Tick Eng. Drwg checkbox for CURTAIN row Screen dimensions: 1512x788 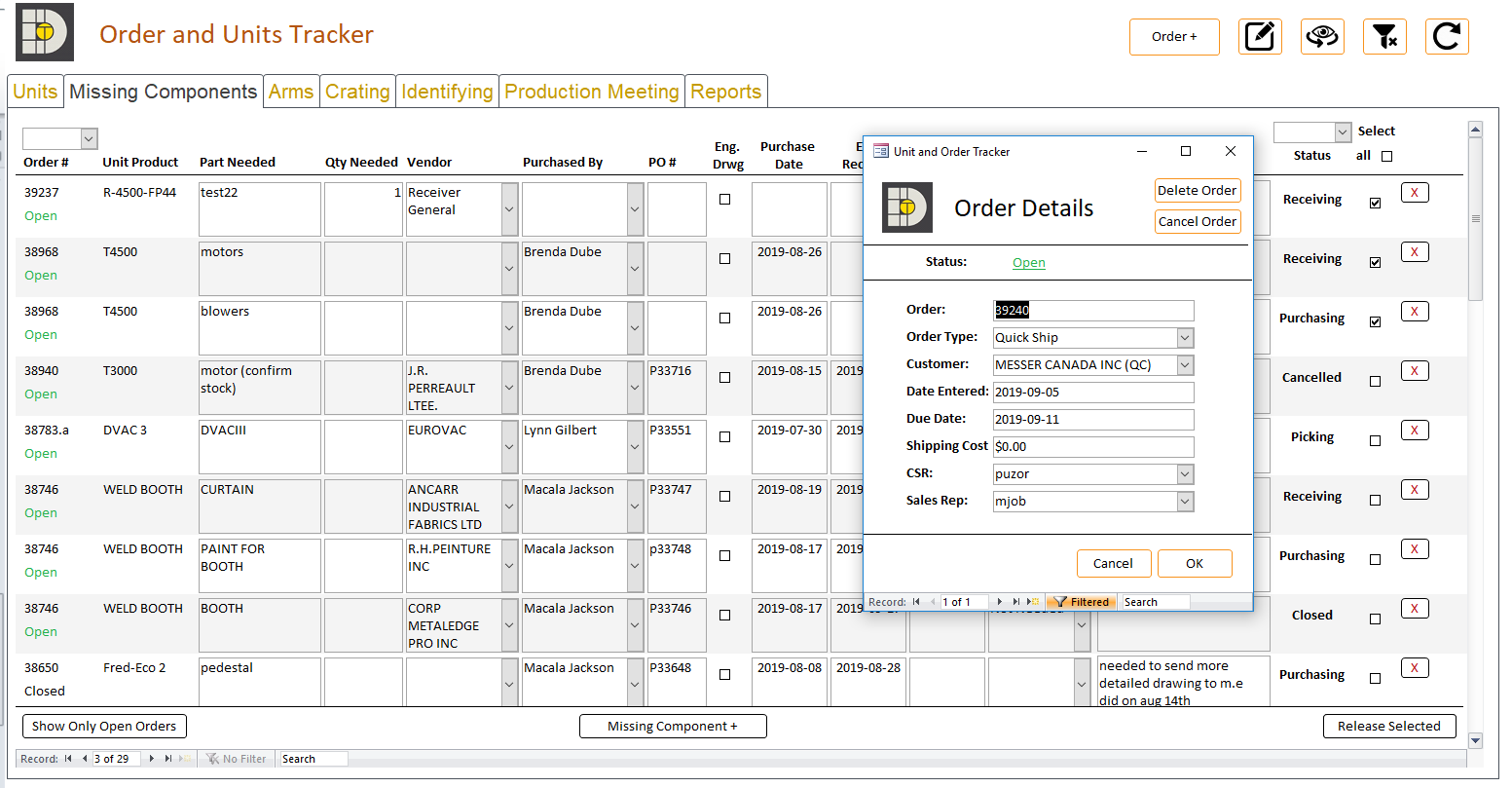[x=724, y=497]
